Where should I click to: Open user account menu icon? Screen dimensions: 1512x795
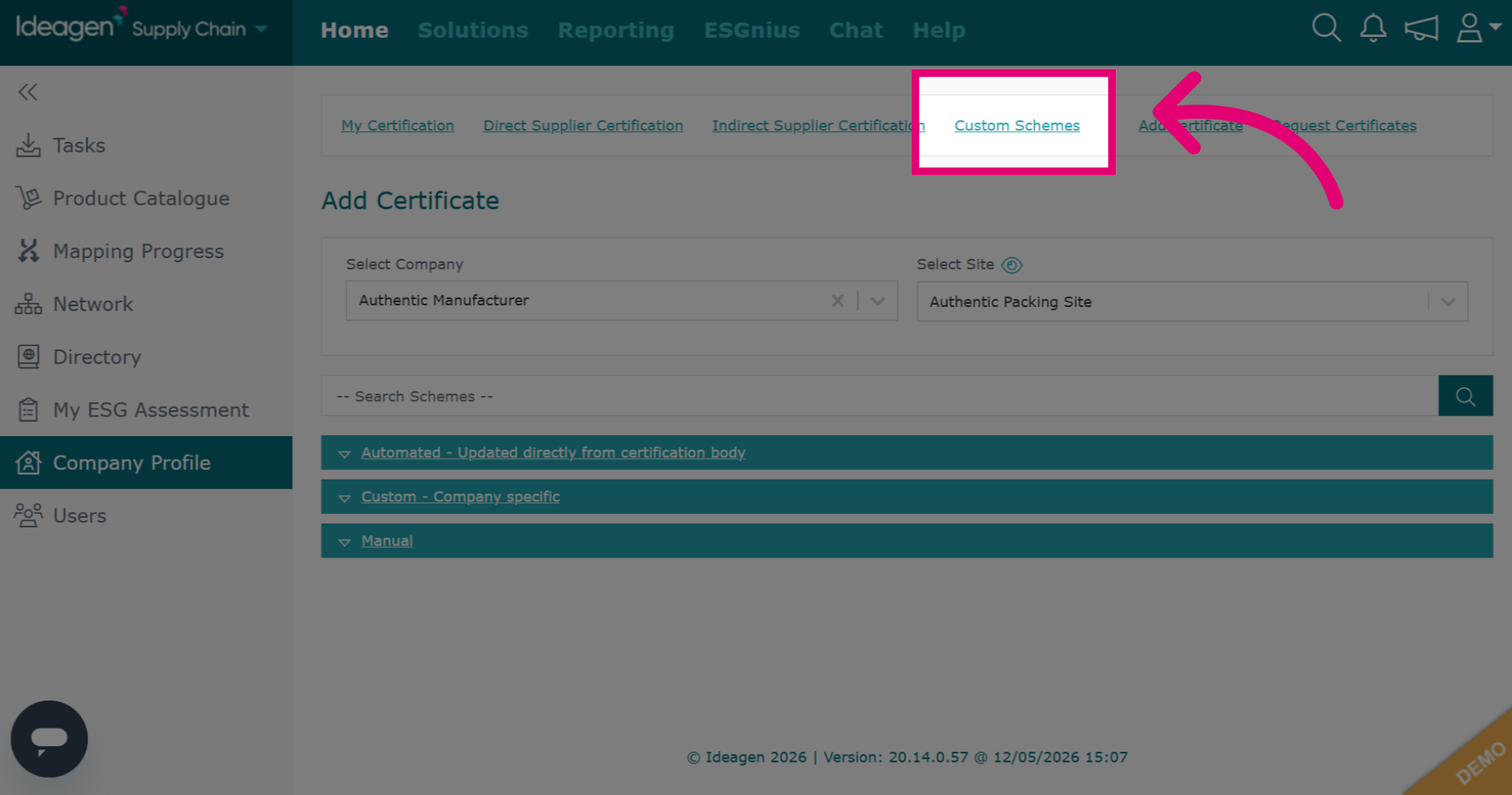(1478, 28)
